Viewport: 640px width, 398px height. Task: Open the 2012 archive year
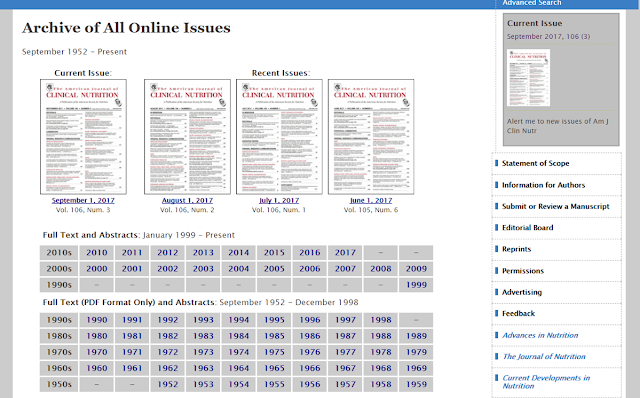(x=168, y=253)
